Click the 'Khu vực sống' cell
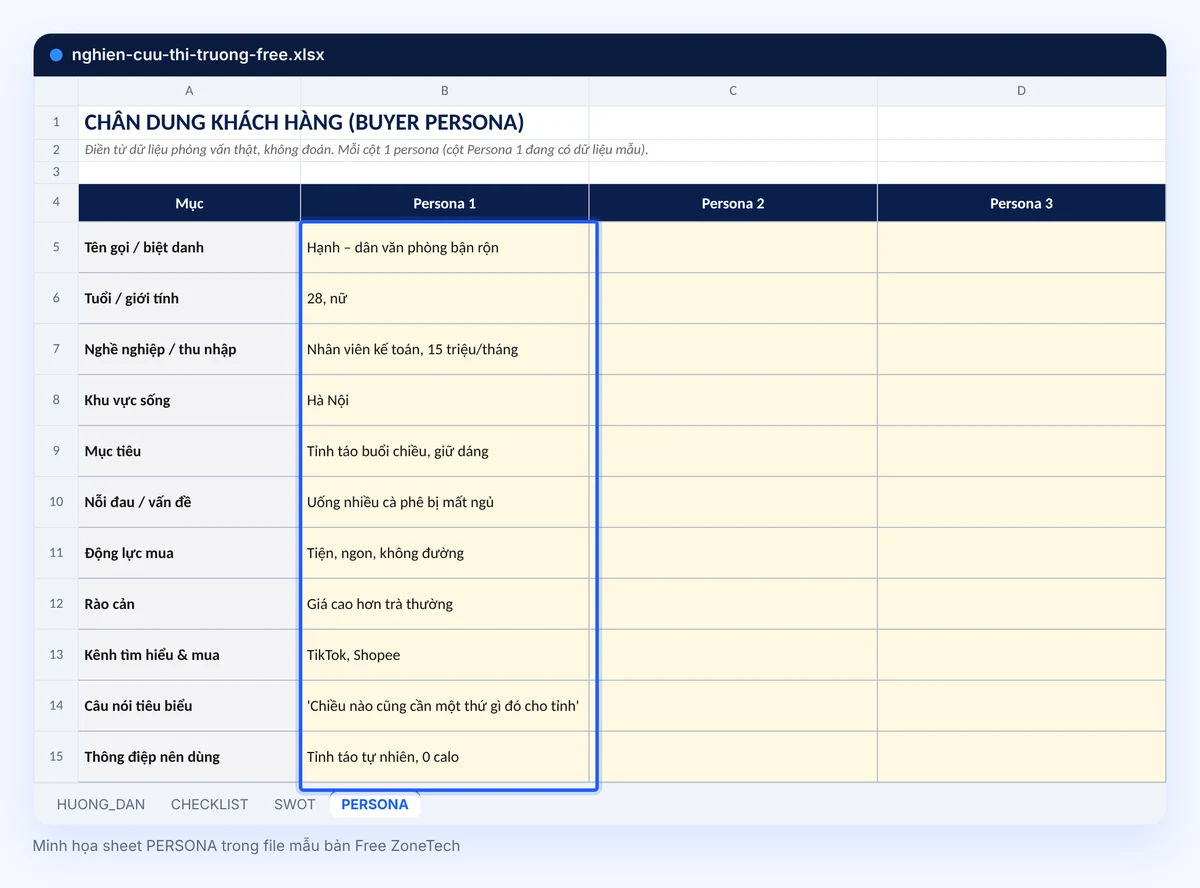Viewport: 1200px width, 888px height. (189, 400)
